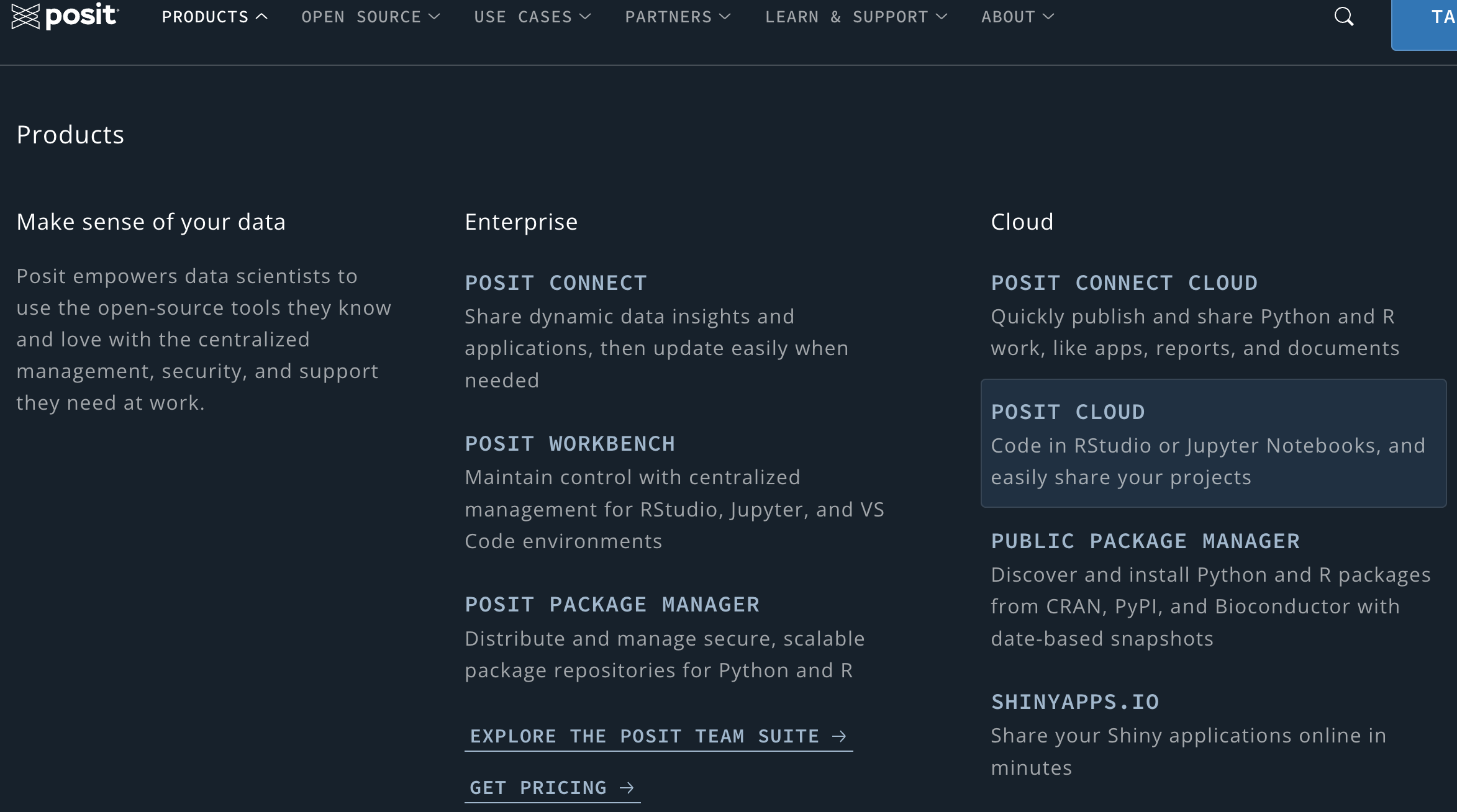
Task: Expand the Use Cases dropdown
Action: tap(533, 17)
